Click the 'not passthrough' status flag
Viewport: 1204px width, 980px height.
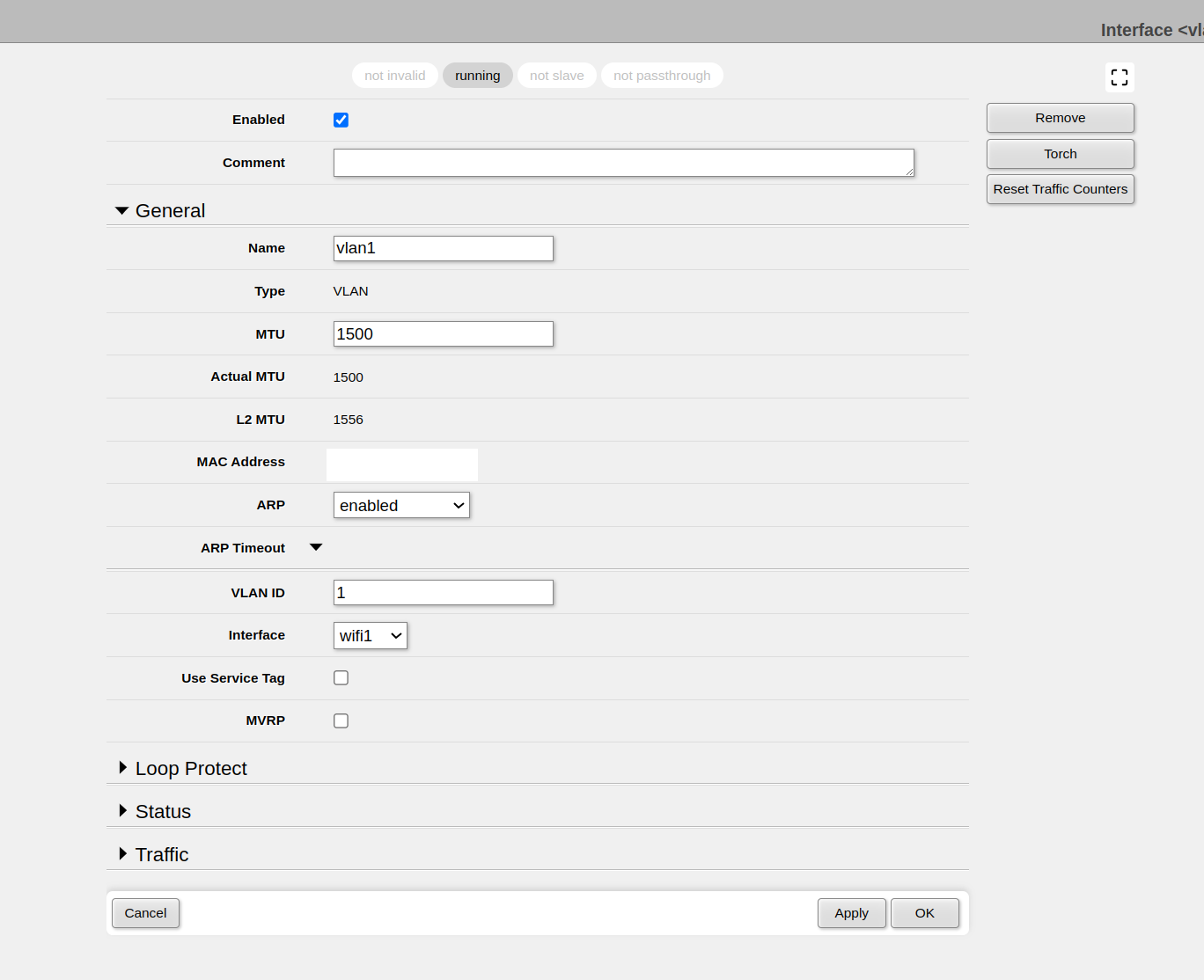(662, 76)
